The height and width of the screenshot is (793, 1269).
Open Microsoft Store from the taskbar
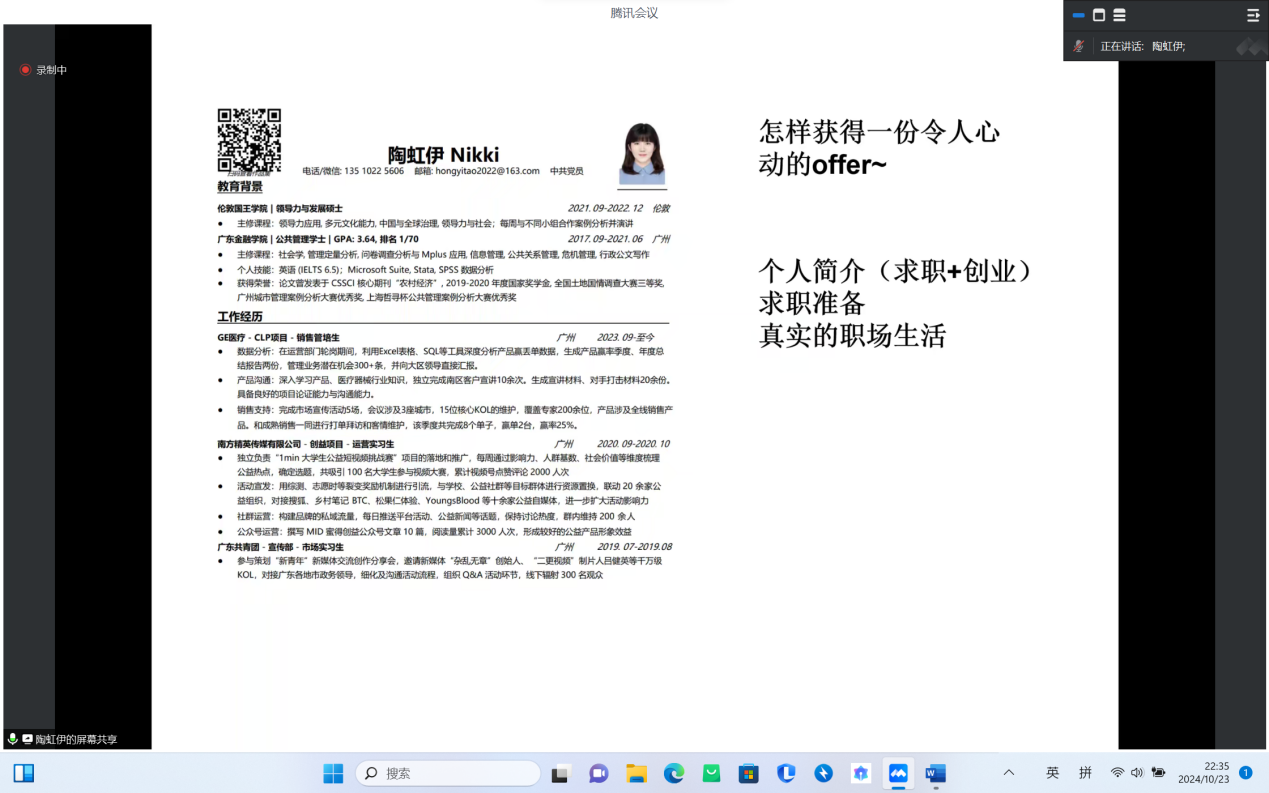[748, 773]
